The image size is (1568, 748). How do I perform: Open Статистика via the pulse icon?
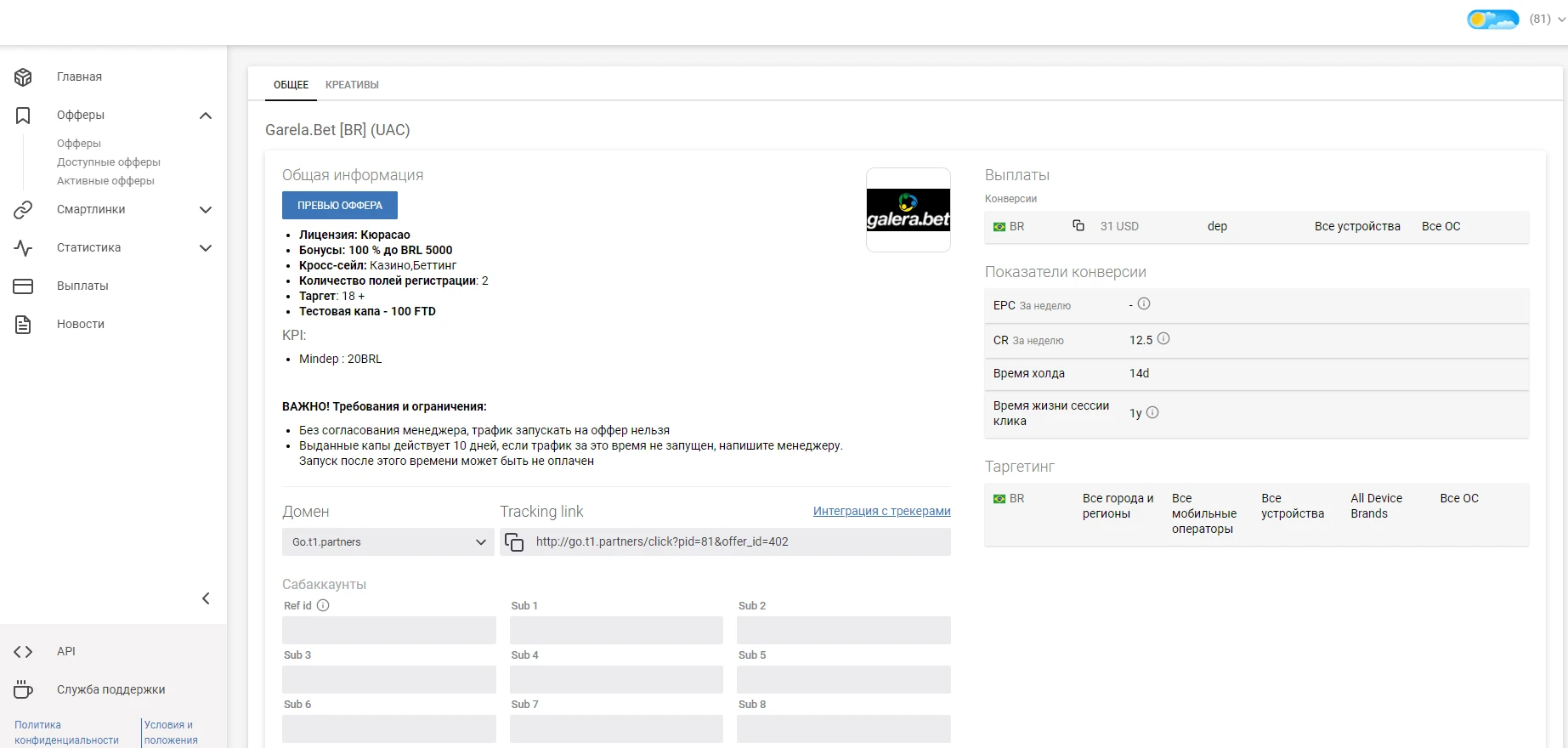coord(23,247)
